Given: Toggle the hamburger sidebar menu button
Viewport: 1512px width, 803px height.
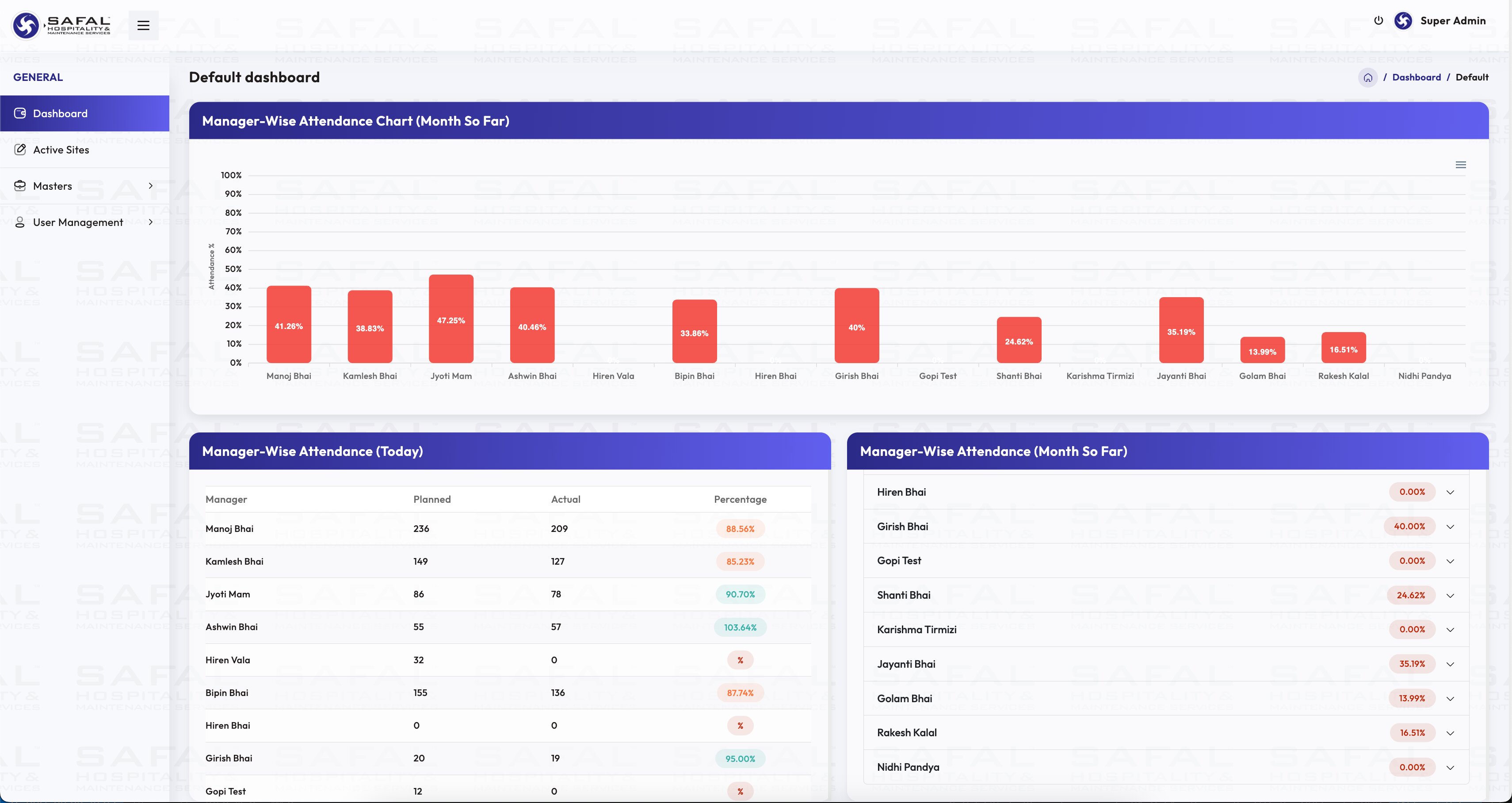Looking at the screenshot, I should 143,25.
